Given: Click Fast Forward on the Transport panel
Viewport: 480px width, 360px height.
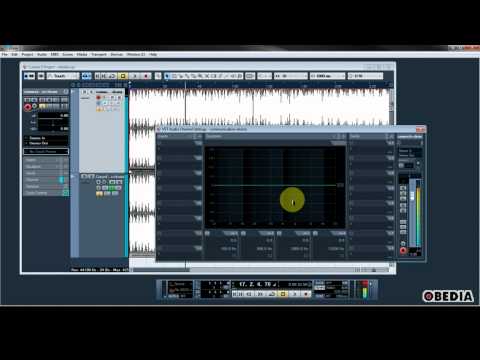Looking at the screenshot, I should (260, 294).
